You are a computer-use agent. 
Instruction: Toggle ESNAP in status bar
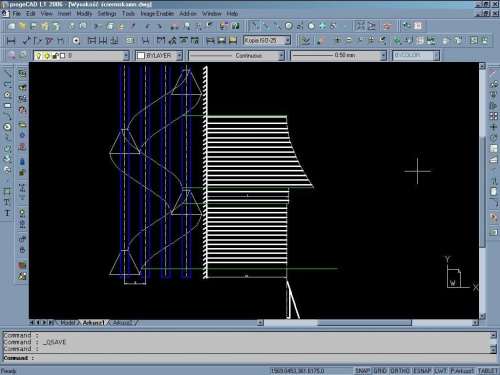click(x=422, y=371)
